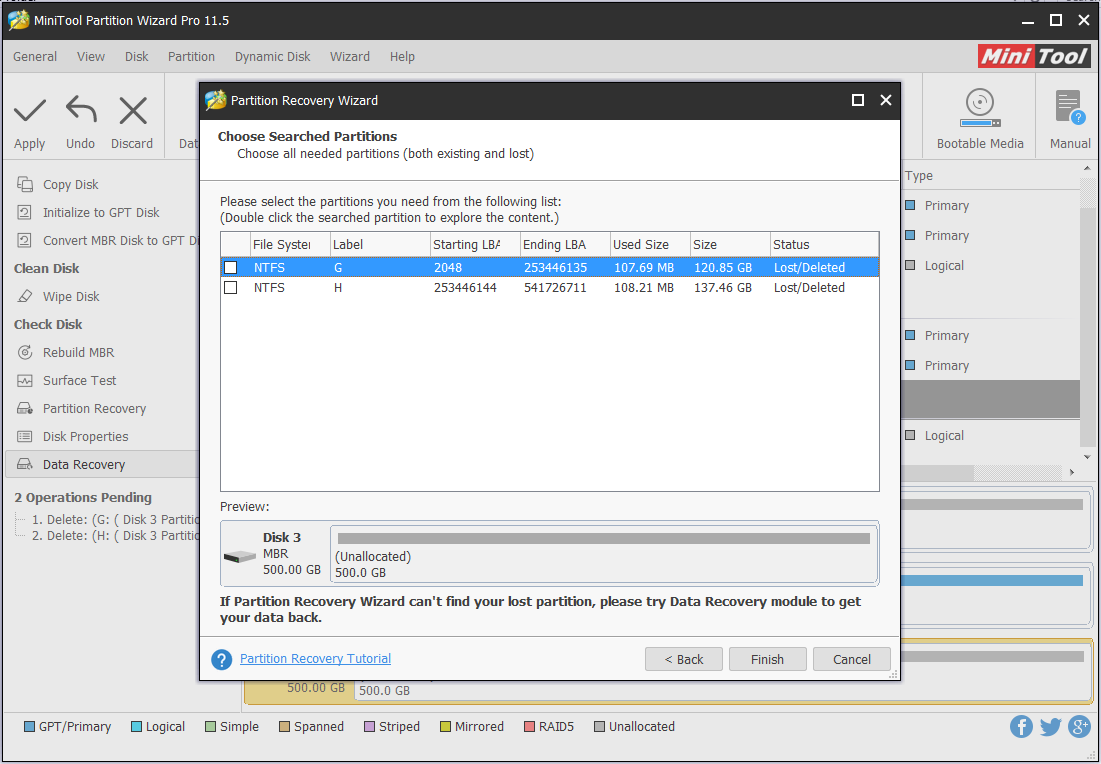Viewport: 1101px width, 764px height.
Task: Click the main window scrollbar up arrow
Action: (x=1087, y=169)
